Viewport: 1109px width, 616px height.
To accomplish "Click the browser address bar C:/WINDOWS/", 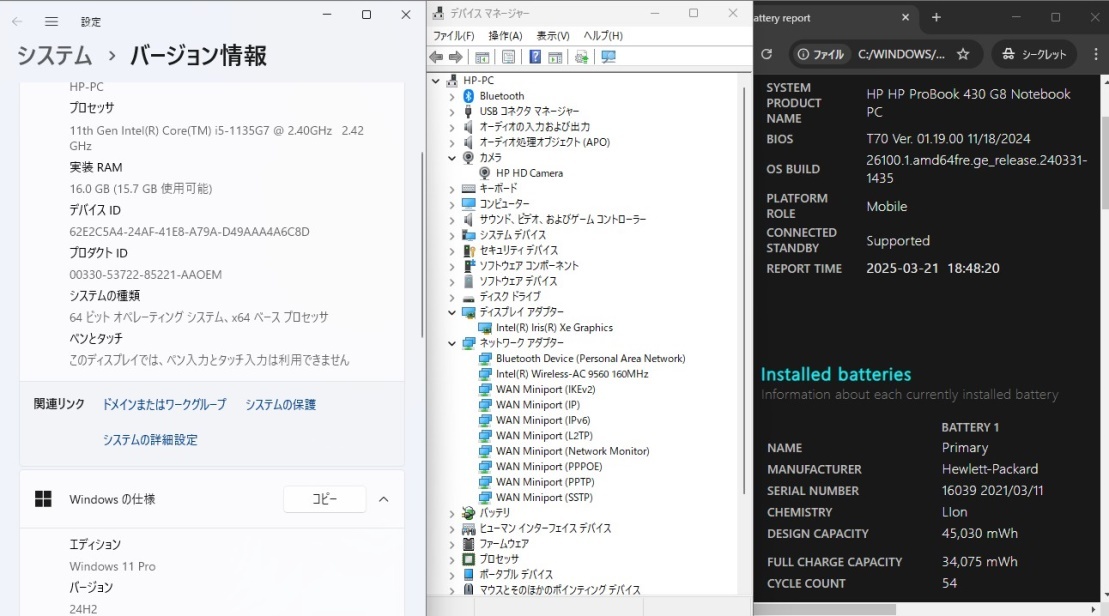I will (x=901, y=54).
